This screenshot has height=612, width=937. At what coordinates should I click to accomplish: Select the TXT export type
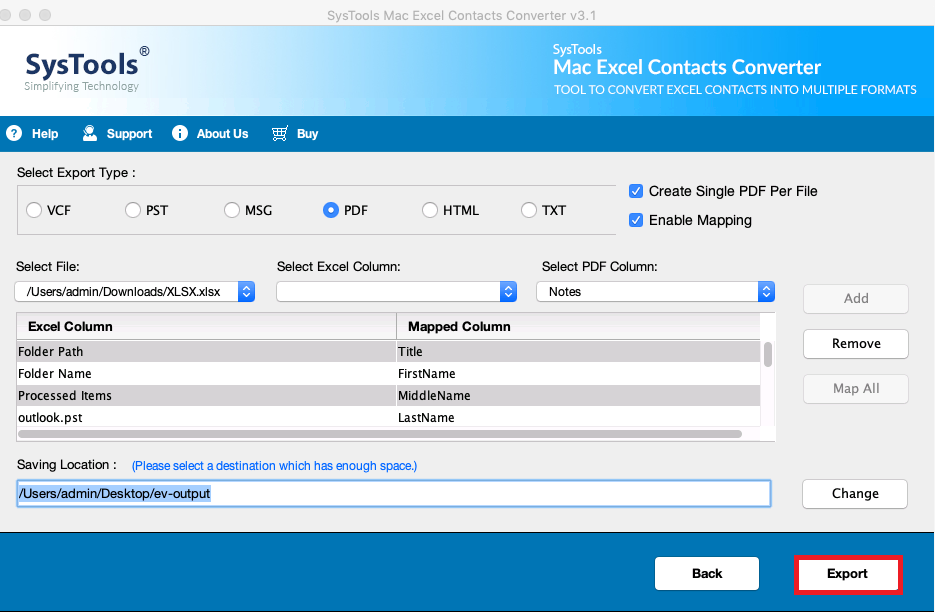pos(529,210)
